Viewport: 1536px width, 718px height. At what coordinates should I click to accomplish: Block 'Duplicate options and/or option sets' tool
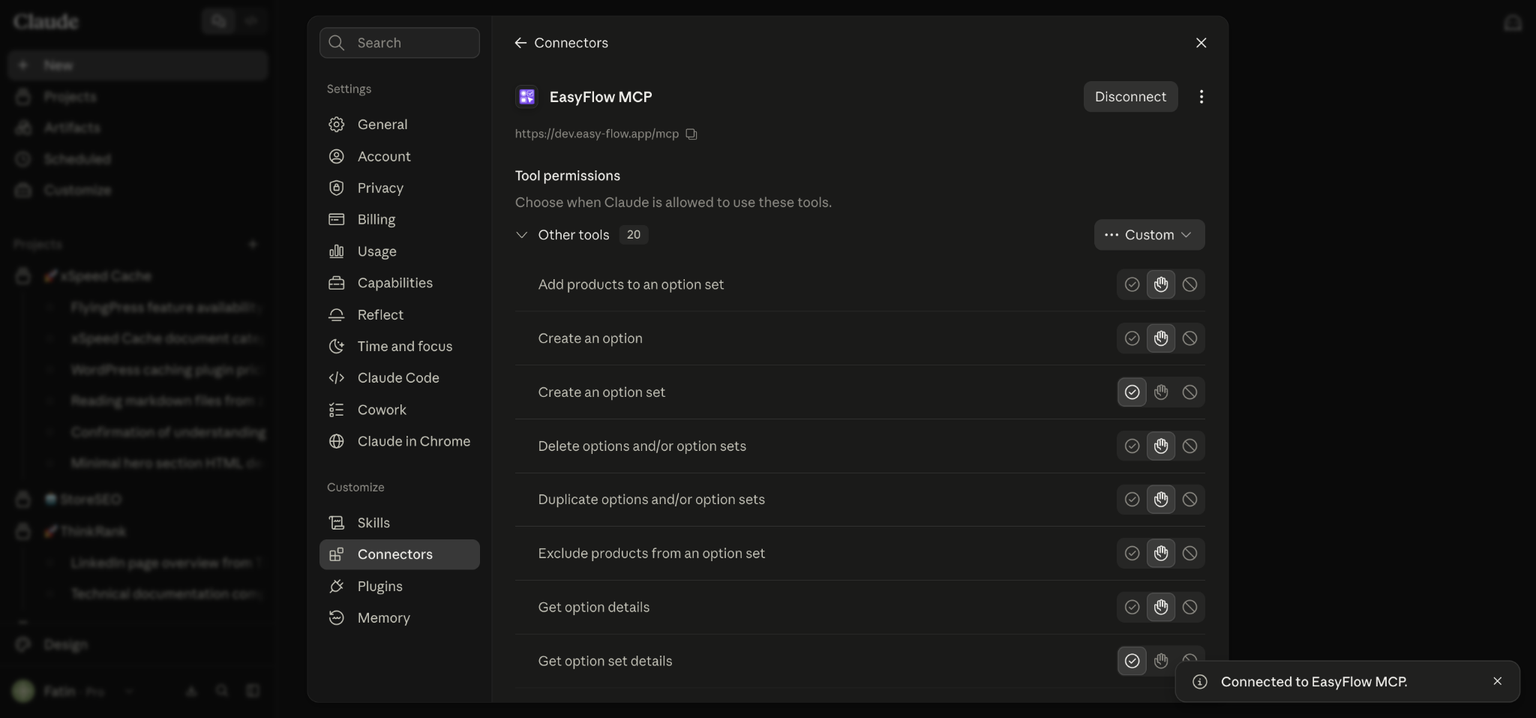(x=1190, y=500)
